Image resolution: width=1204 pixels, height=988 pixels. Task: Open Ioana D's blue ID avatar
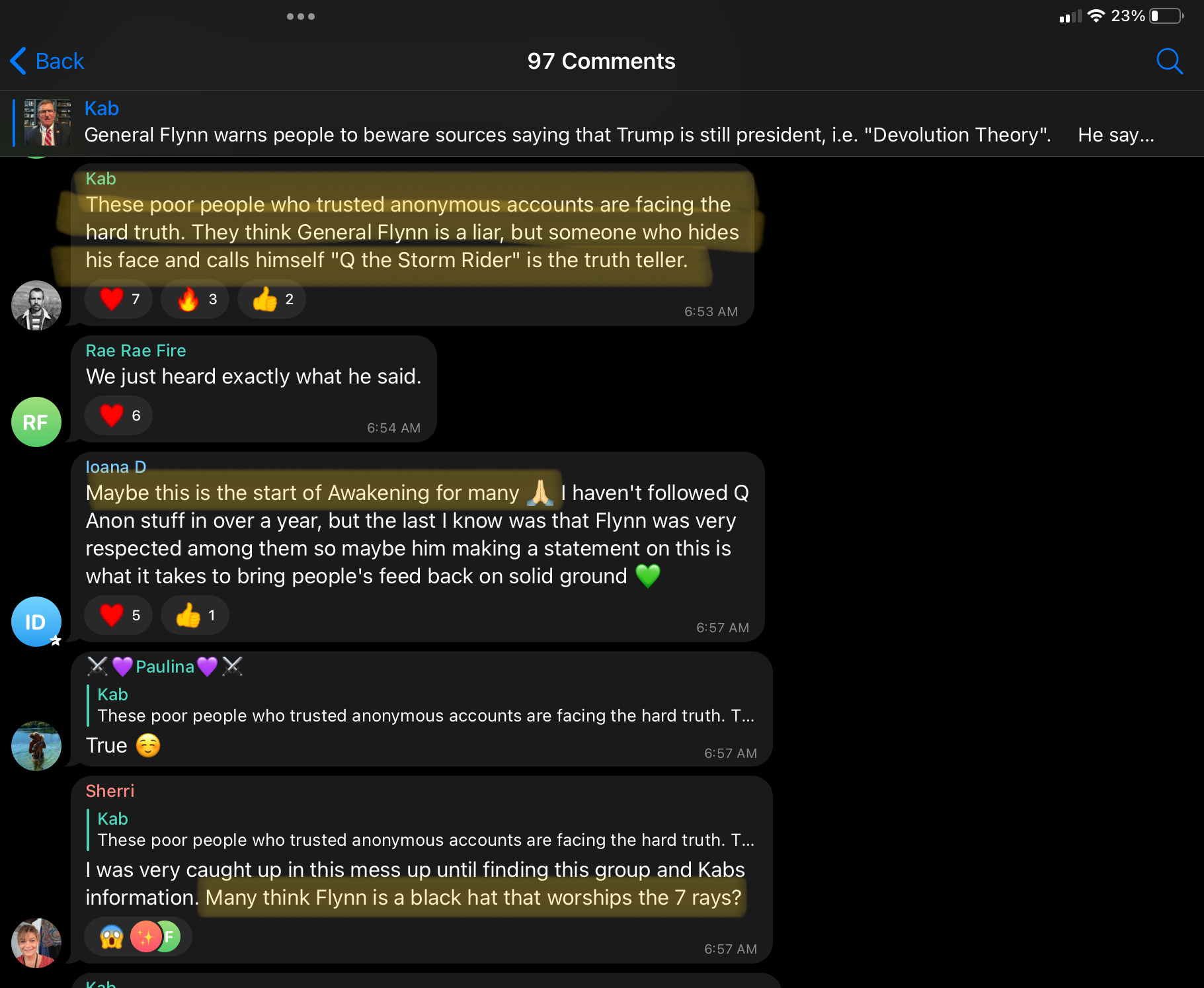point(36,622)
